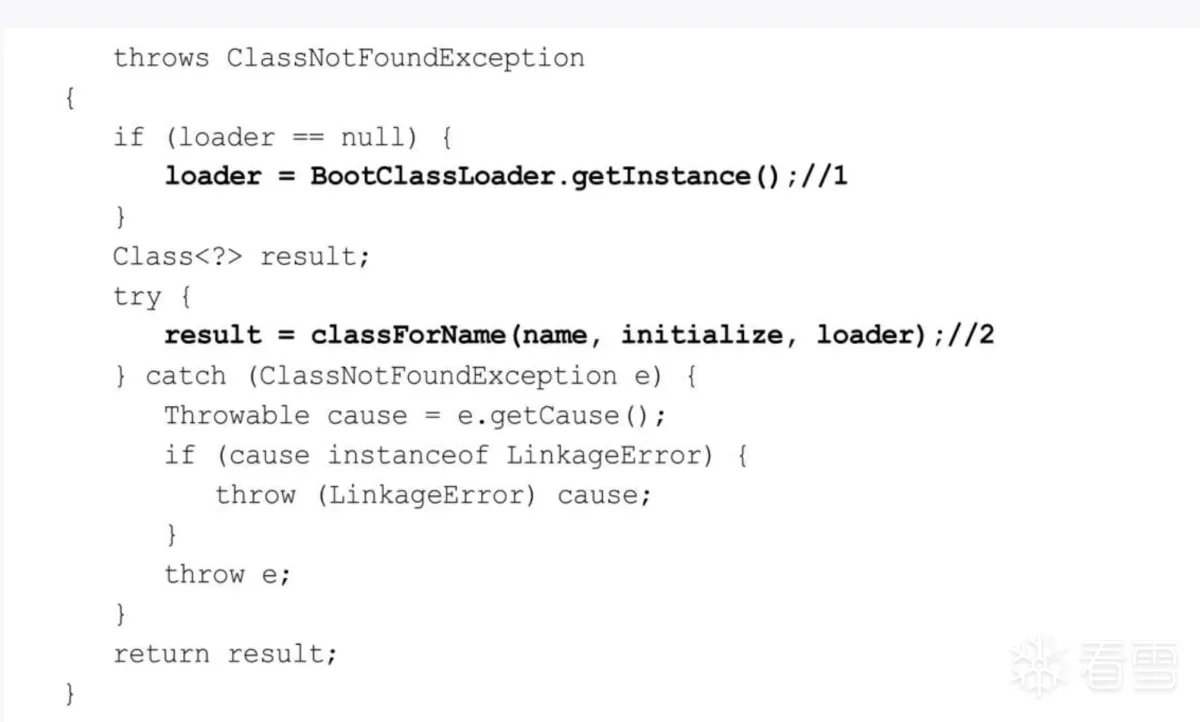Screen dimensions: 1200x722
Task: Click the 'Throwable cause = e.getCause();' line
Action: coord(414,415)
